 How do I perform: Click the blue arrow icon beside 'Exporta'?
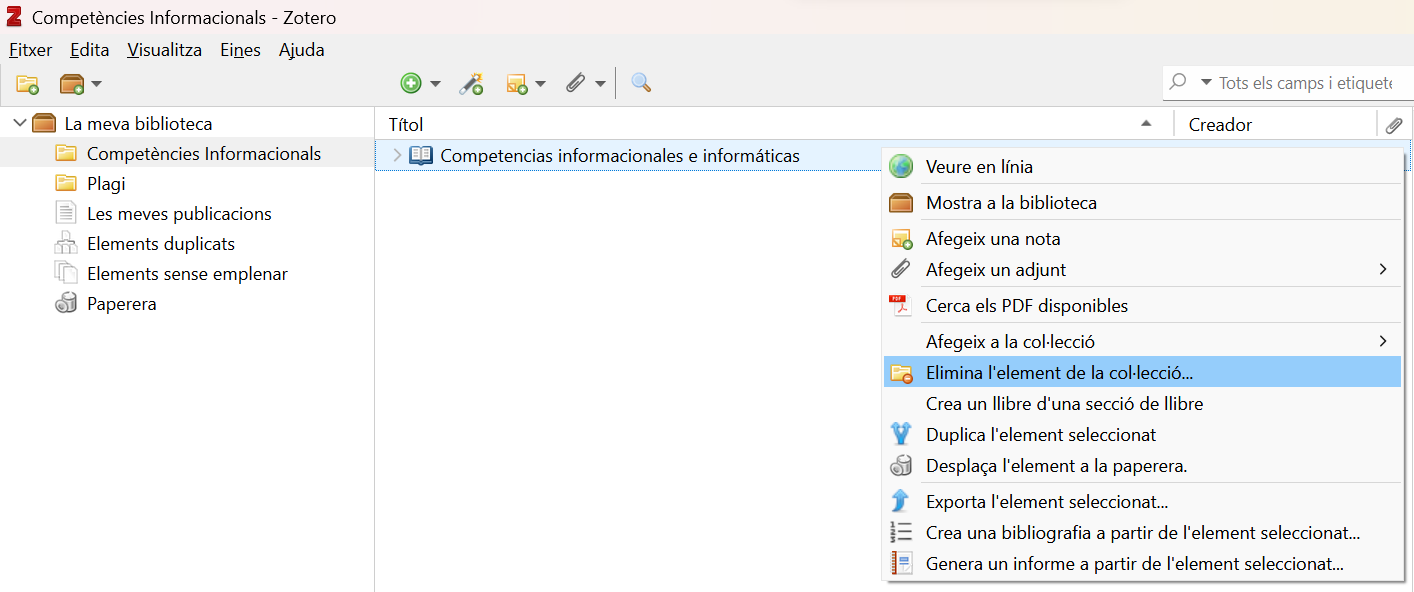pos(901,501)
